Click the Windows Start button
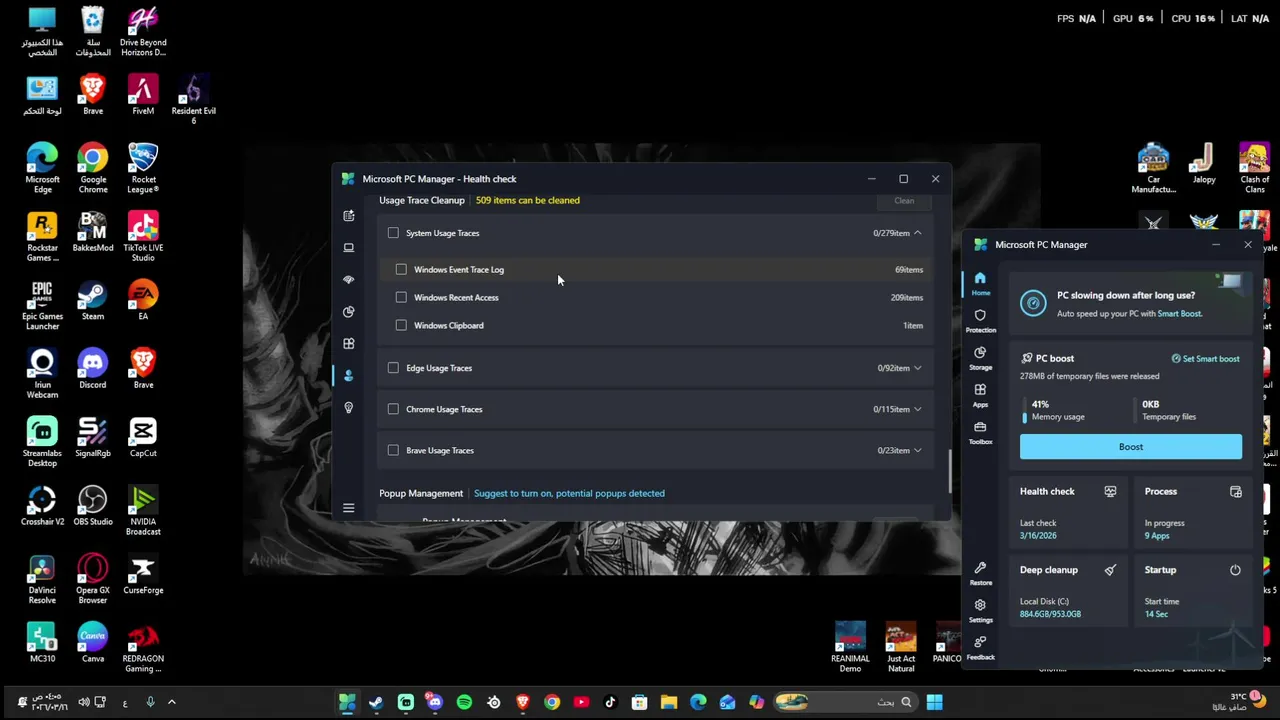This screenshot has height=720, width=1280. click(934, 702)
